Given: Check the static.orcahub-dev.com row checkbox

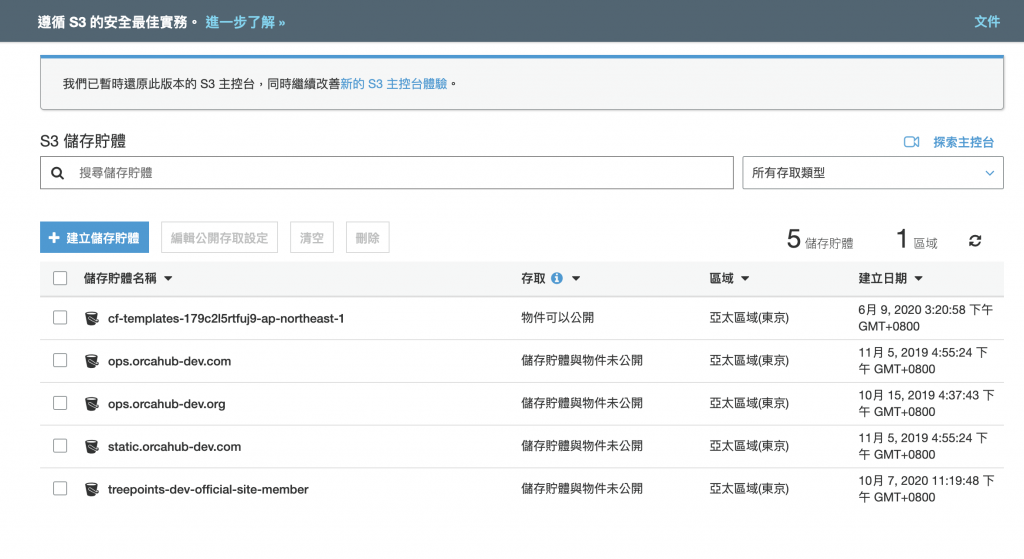Looking at the screenshot, I should pos(60,446).
